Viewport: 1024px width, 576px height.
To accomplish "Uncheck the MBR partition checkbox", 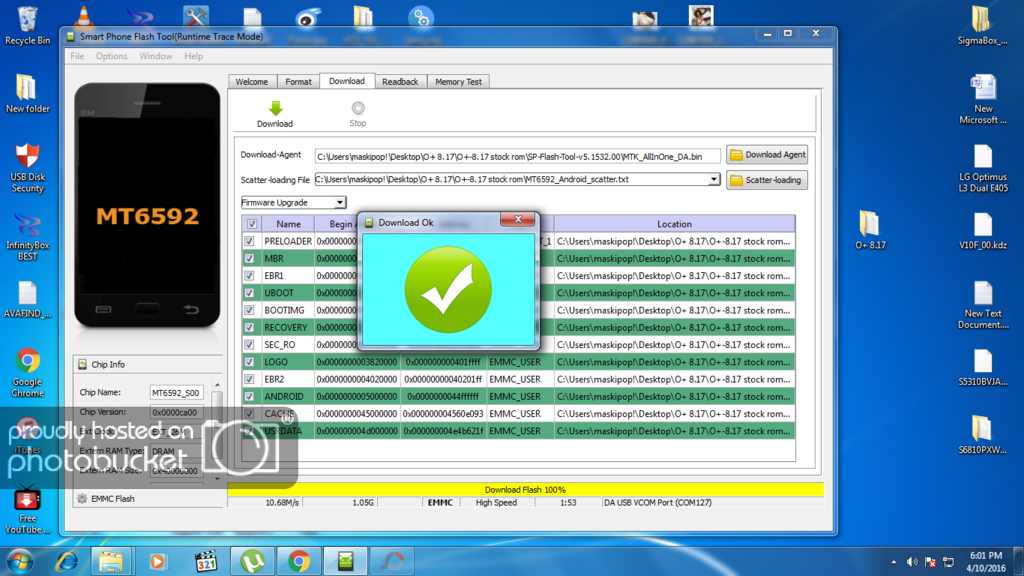I will (x=249, y=259).
